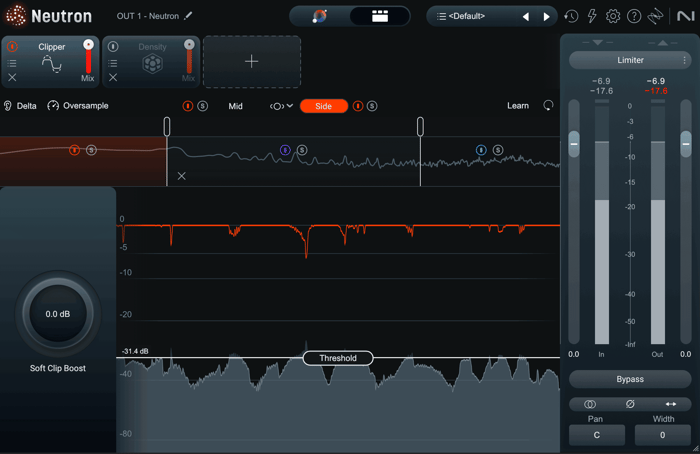The width and height of the screenshot is (700, 454).
Task: Open Clipper module presets list
Action: click(x=12, y=63)
